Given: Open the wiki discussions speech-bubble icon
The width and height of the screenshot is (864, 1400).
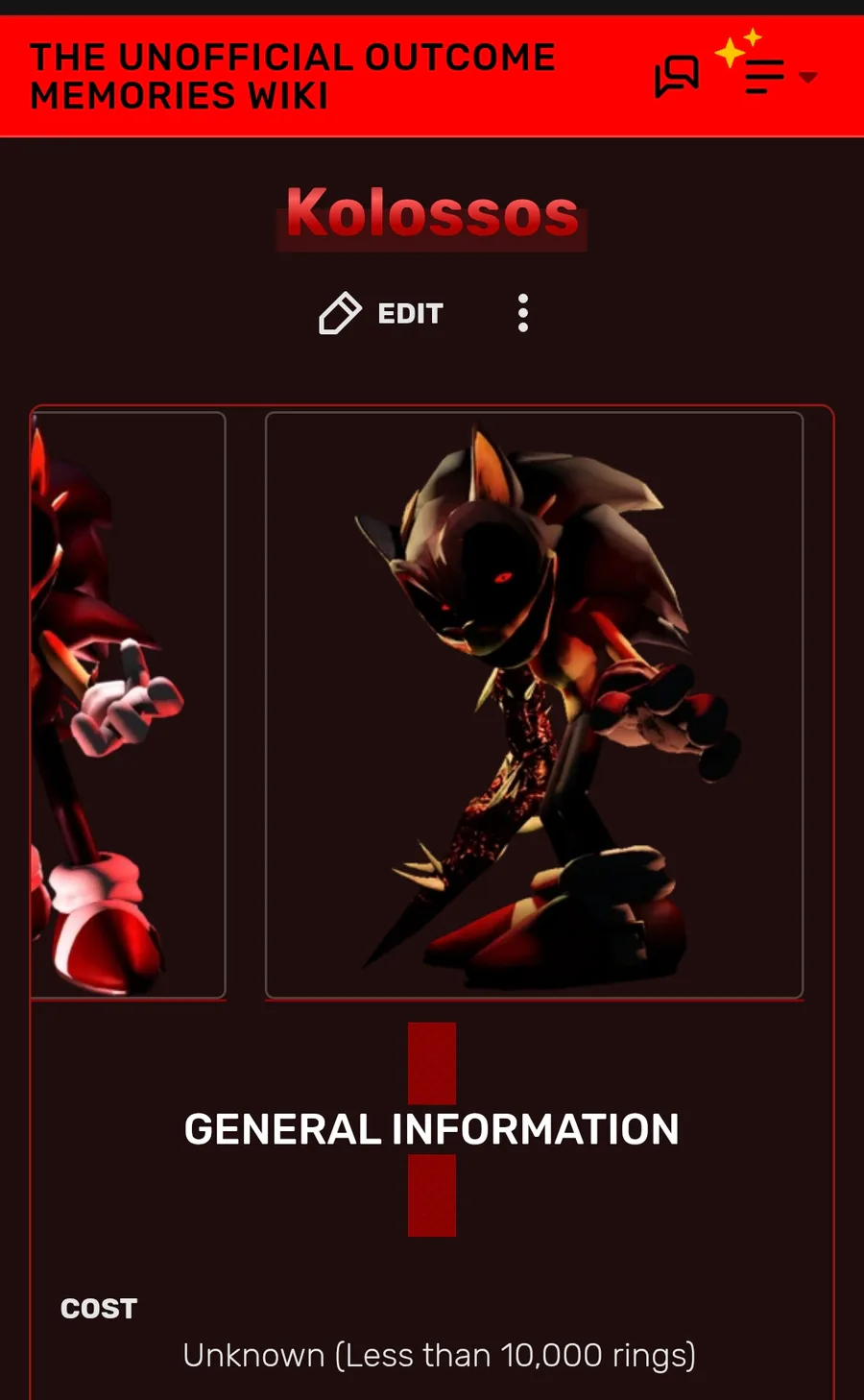Looking at the screenshot, I should tap(677, 76).
